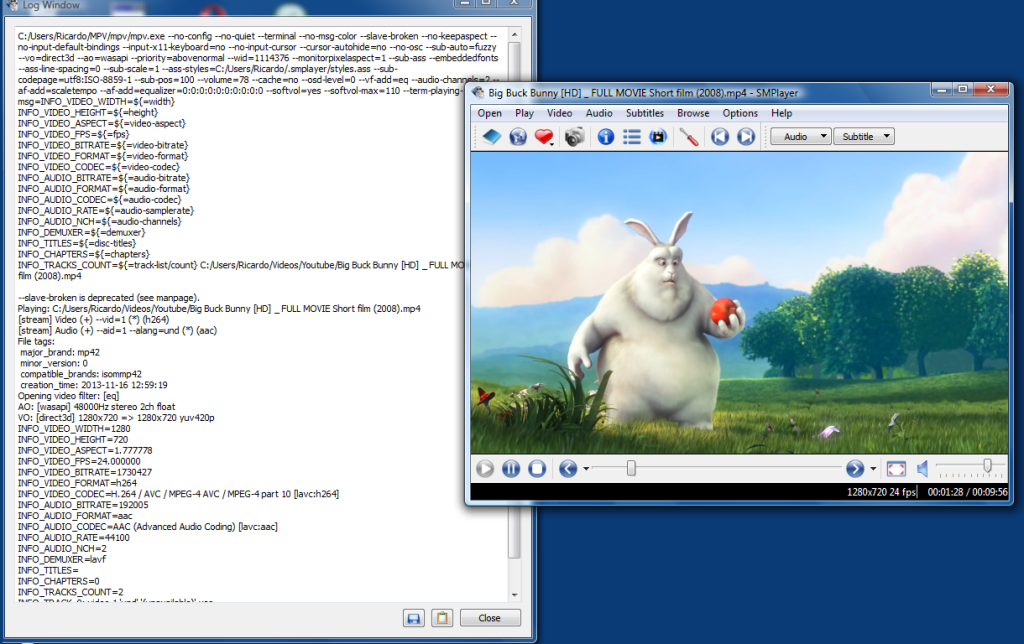Viewport: 1024px width, 644px height.
Task: Open the Play menu
Action: tap(524, 113)
